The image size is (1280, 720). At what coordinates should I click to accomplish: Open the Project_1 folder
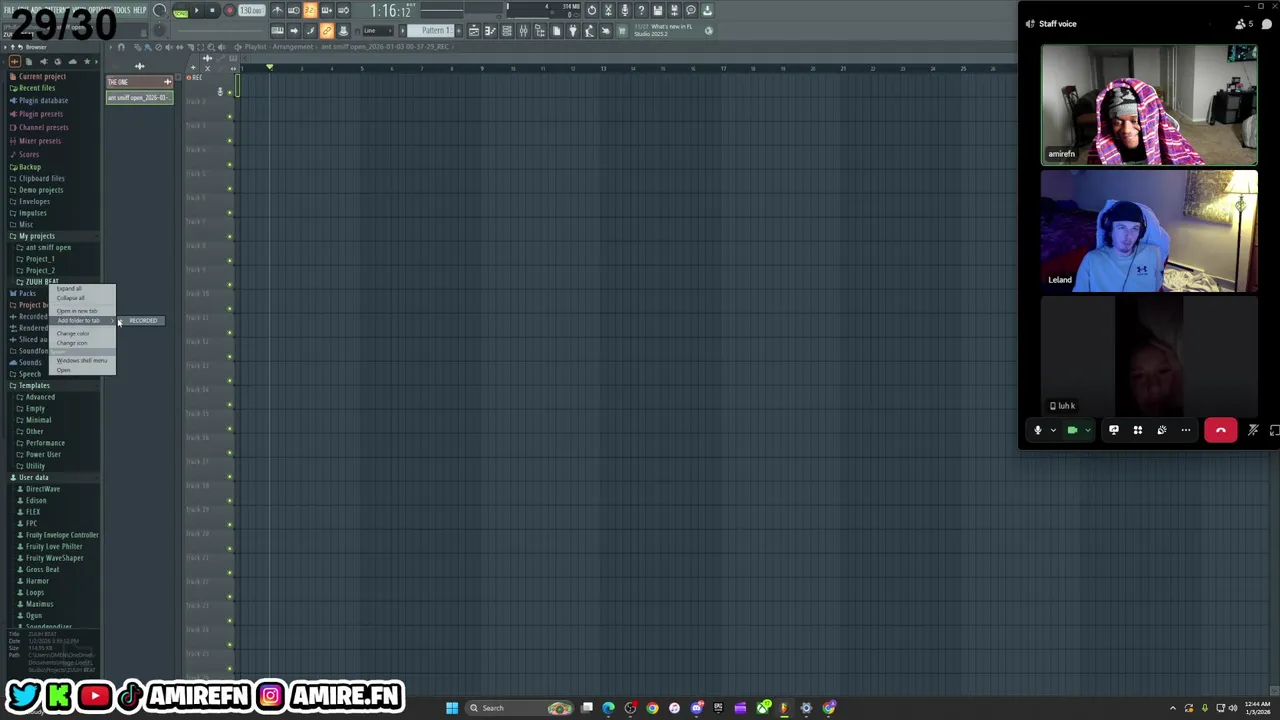coord(40,259)
